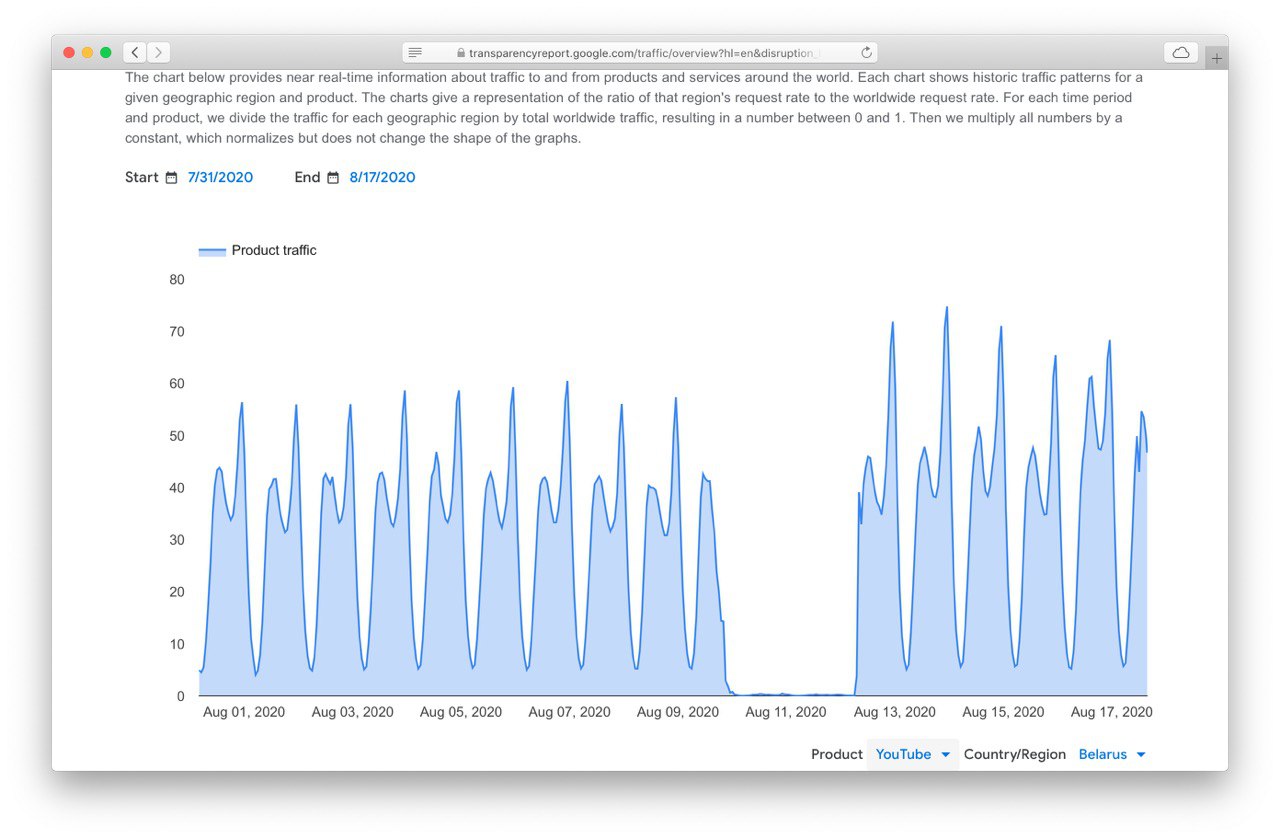Change start date 7/31/2020
The width and height of the screenshot is (1280, 839).
[220, 177]
